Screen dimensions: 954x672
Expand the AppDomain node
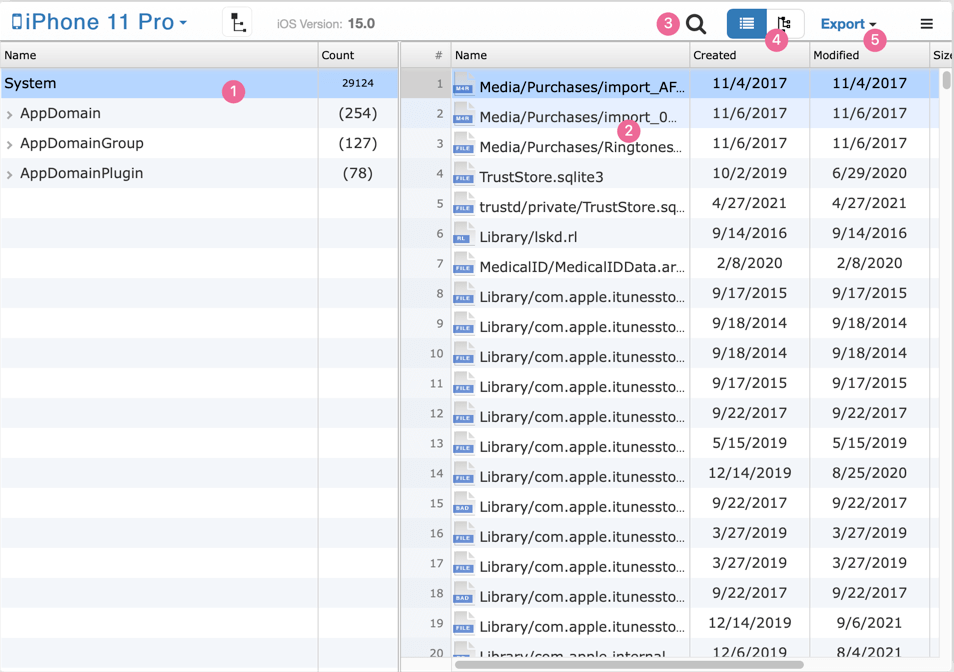coord(9,114)
